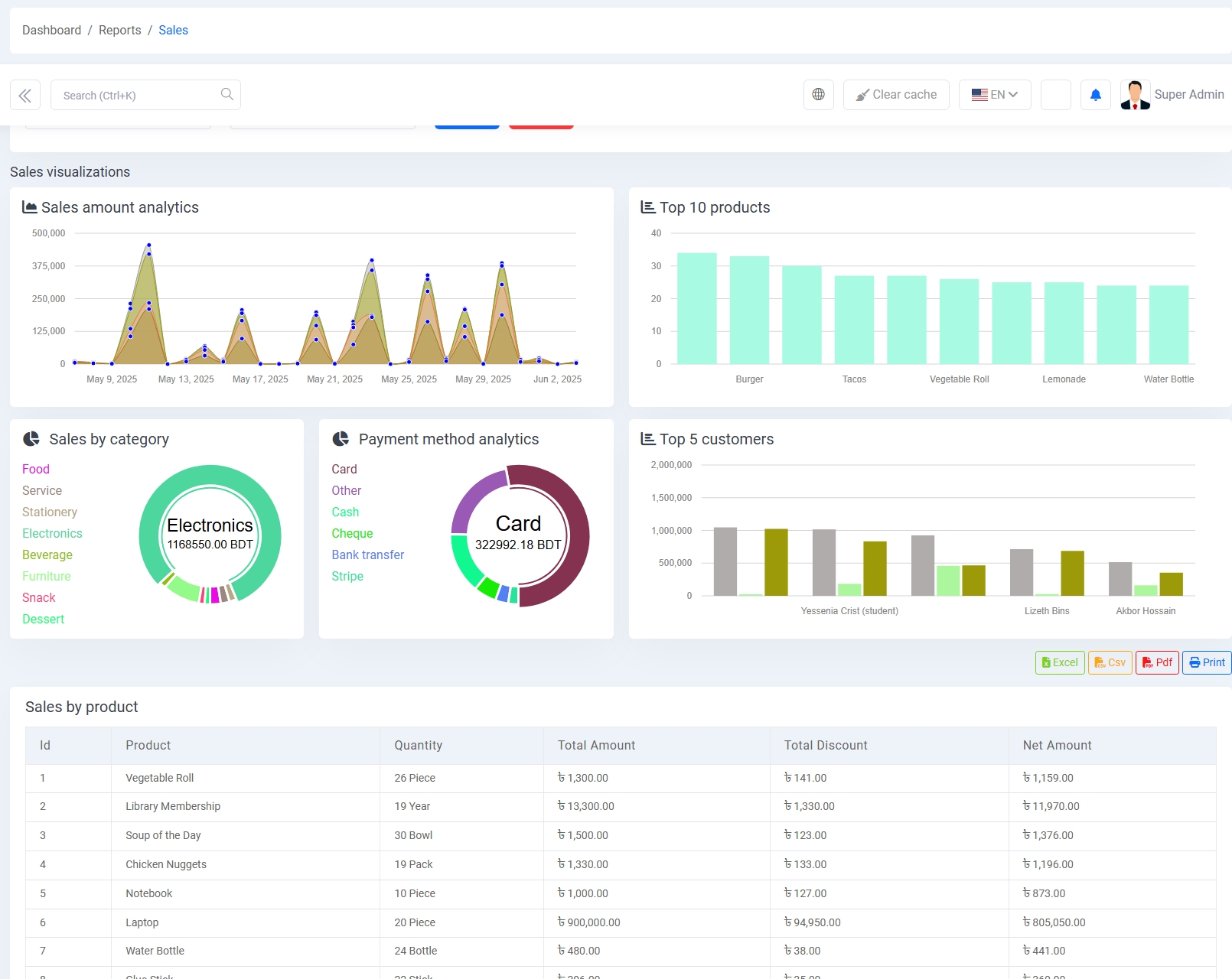Select the Sales breadcrumb link

pos(173,30)
